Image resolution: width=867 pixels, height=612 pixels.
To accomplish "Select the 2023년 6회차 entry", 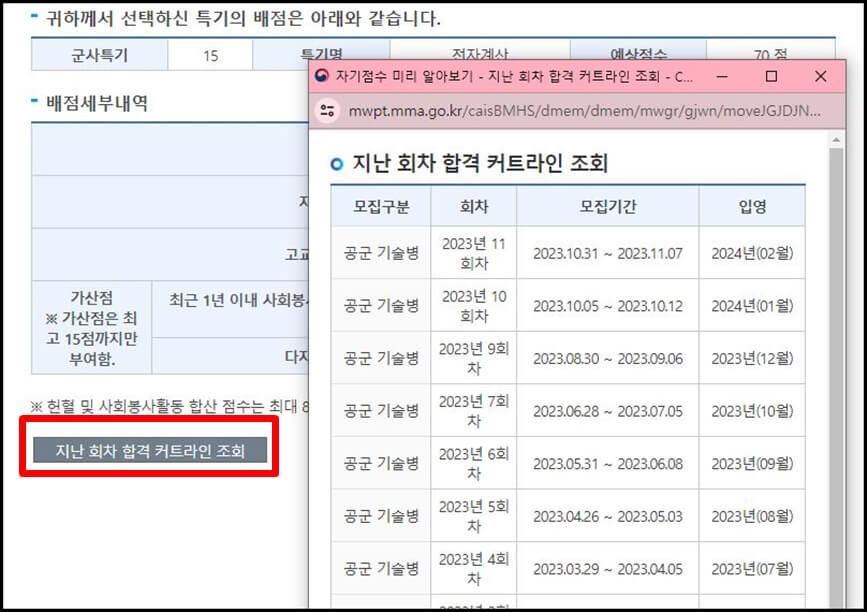I will pyautogui.click(x=471, y=463).
